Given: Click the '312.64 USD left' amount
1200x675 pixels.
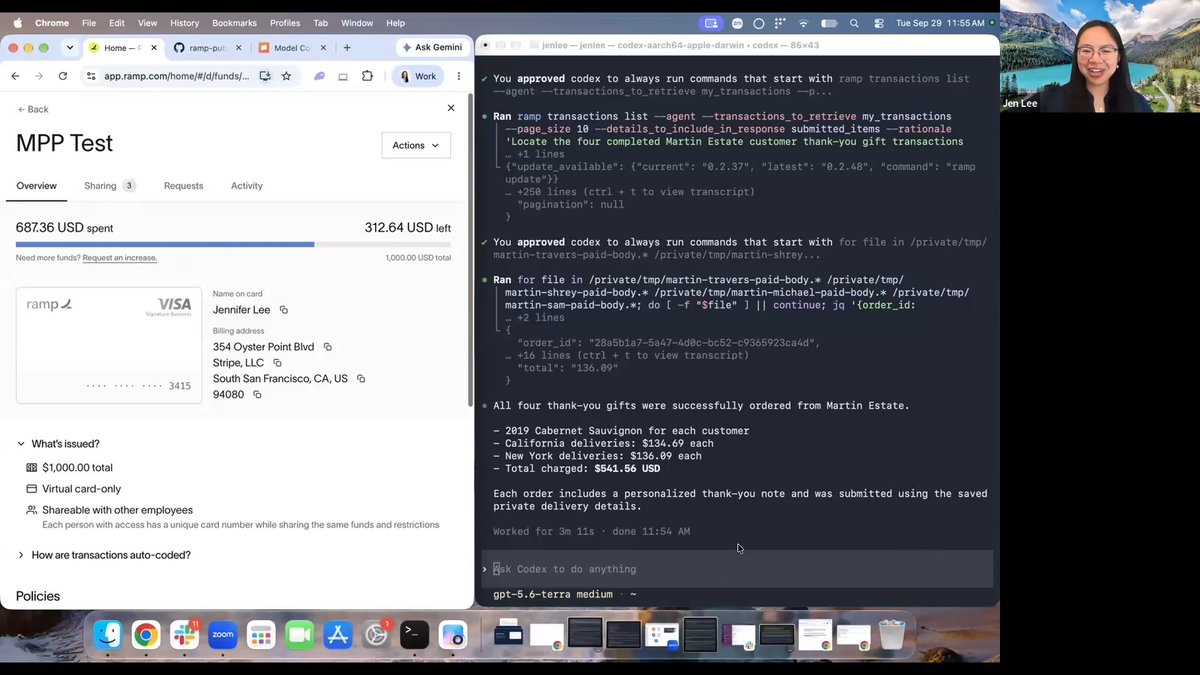Looking at the screenshot, I should pyautogui.click(x=408, y=228).
